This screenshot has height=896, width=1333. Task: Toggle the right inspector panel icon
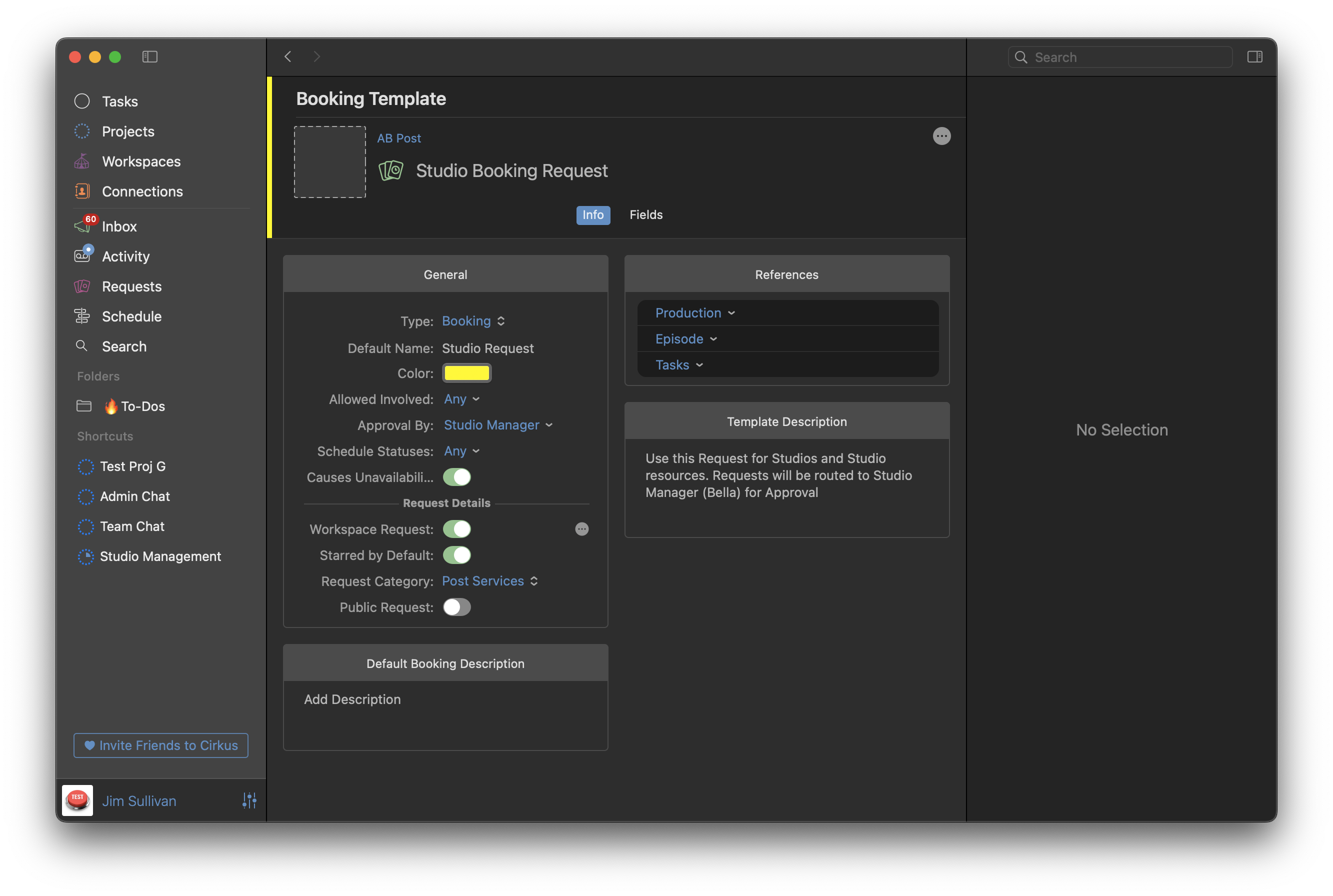(x=1254, y=56)
